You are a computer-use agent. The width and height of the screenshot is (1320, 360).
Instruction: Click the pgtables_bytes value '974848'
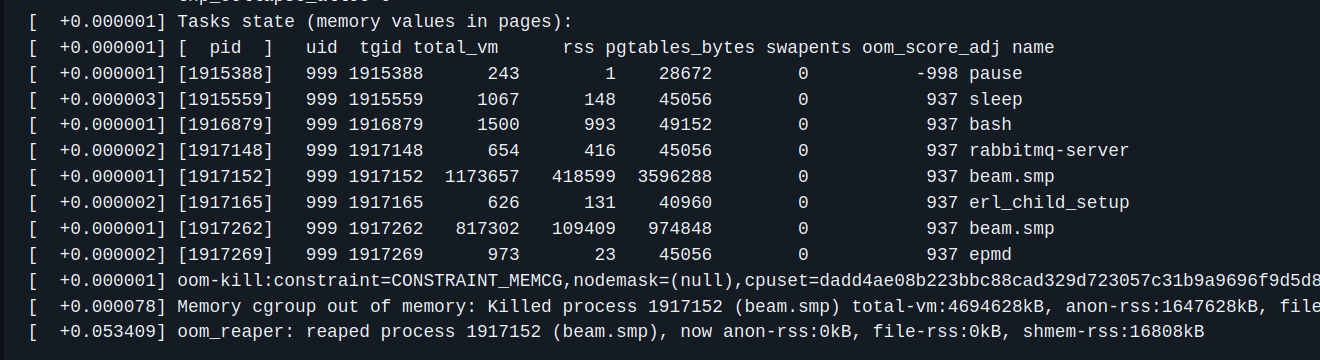pos(681,229)
